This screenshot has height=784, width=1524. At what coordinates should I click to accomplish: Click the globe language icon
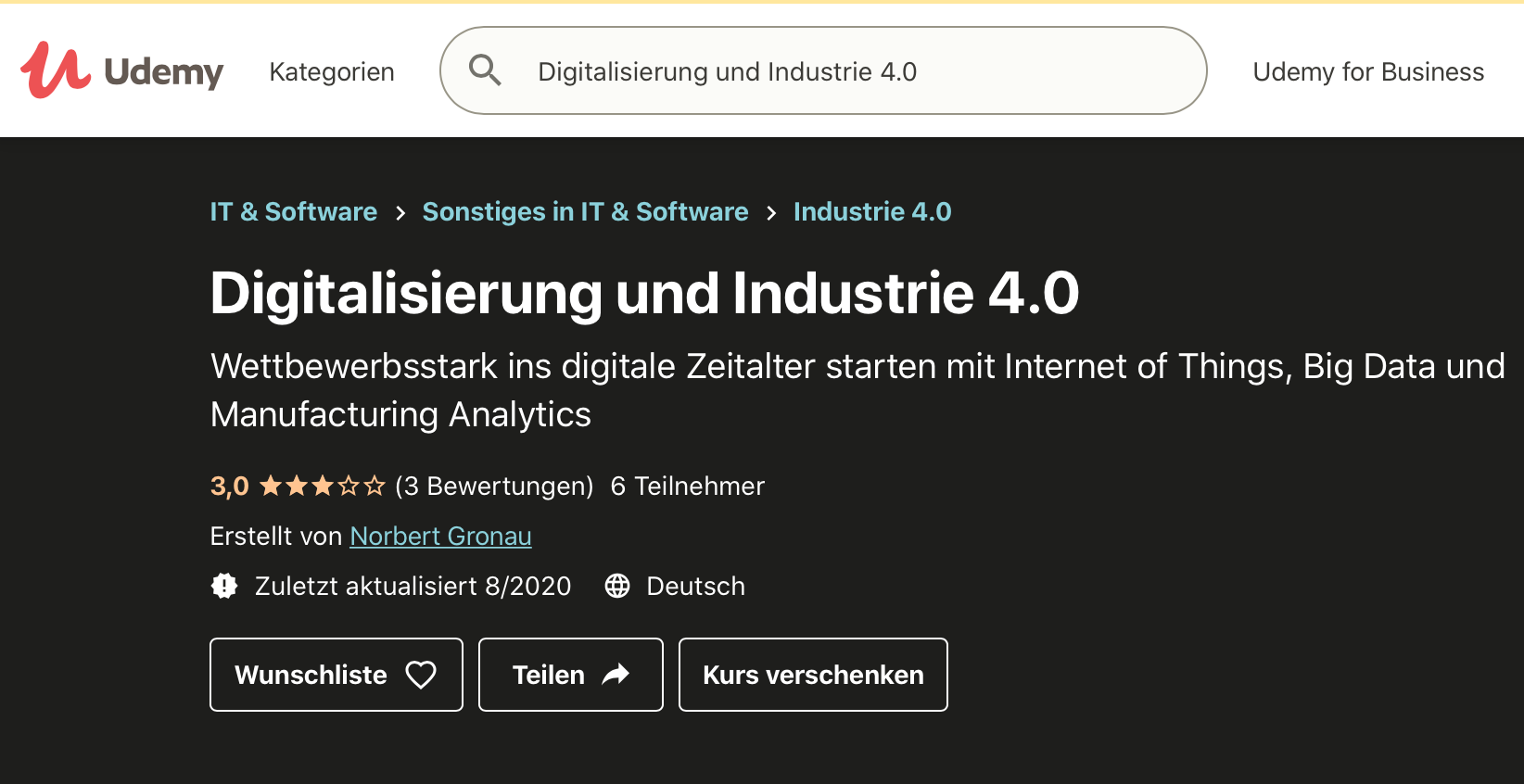pos(617,586)
